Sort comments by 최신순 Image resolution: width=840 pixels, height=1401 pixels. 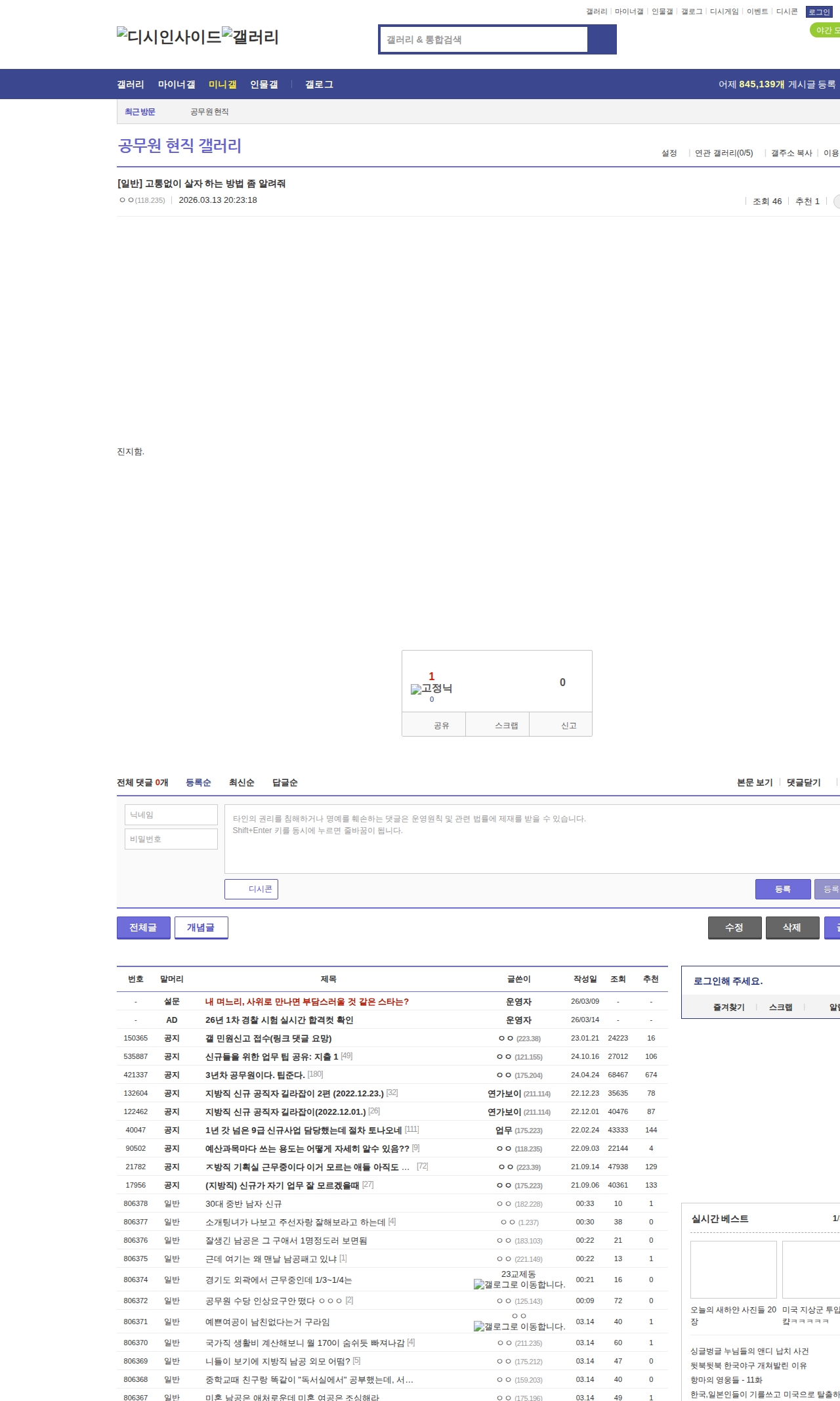pos(241,783)
